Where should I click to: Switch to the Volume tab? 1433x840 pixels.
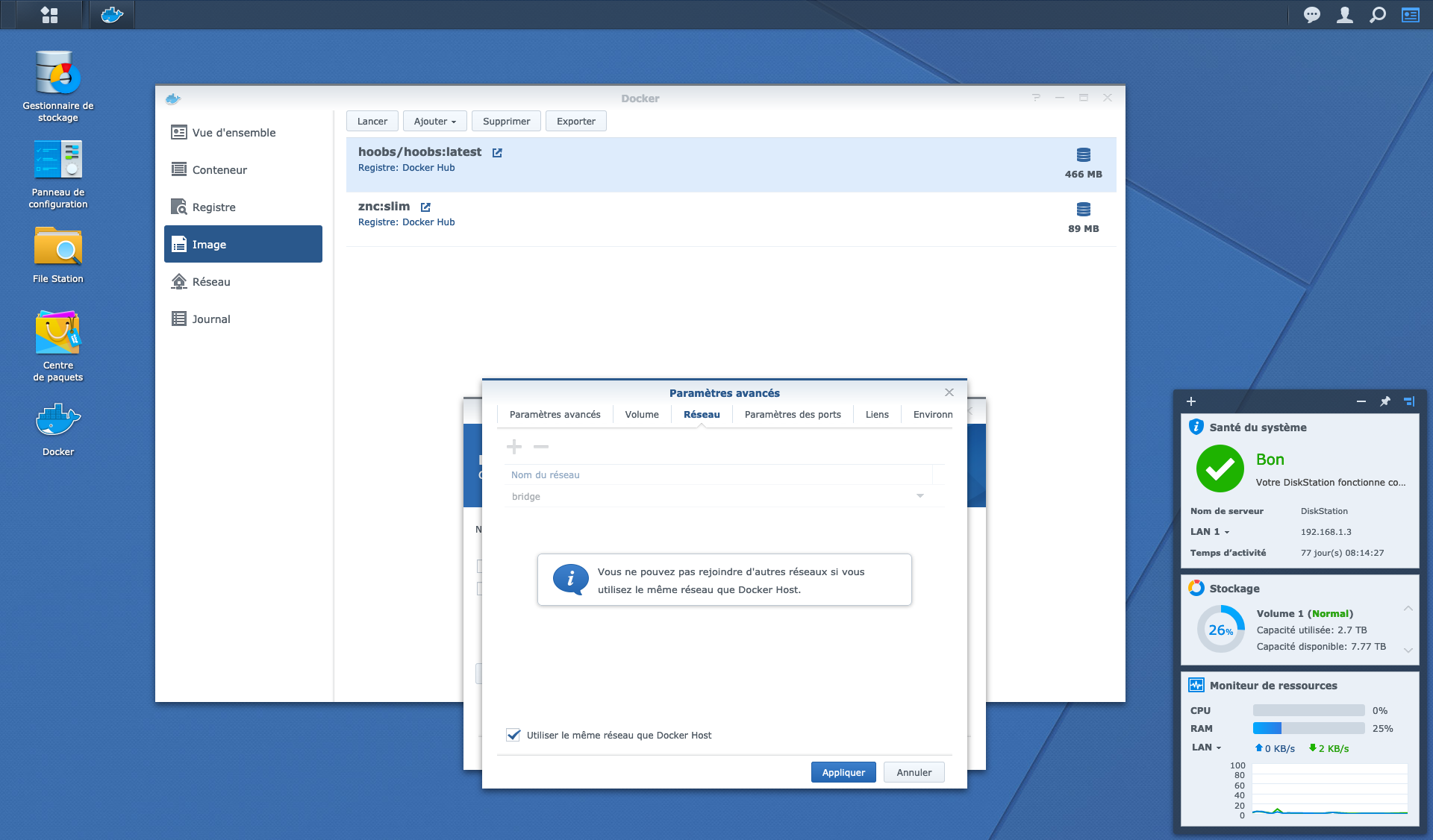(642, 414)
